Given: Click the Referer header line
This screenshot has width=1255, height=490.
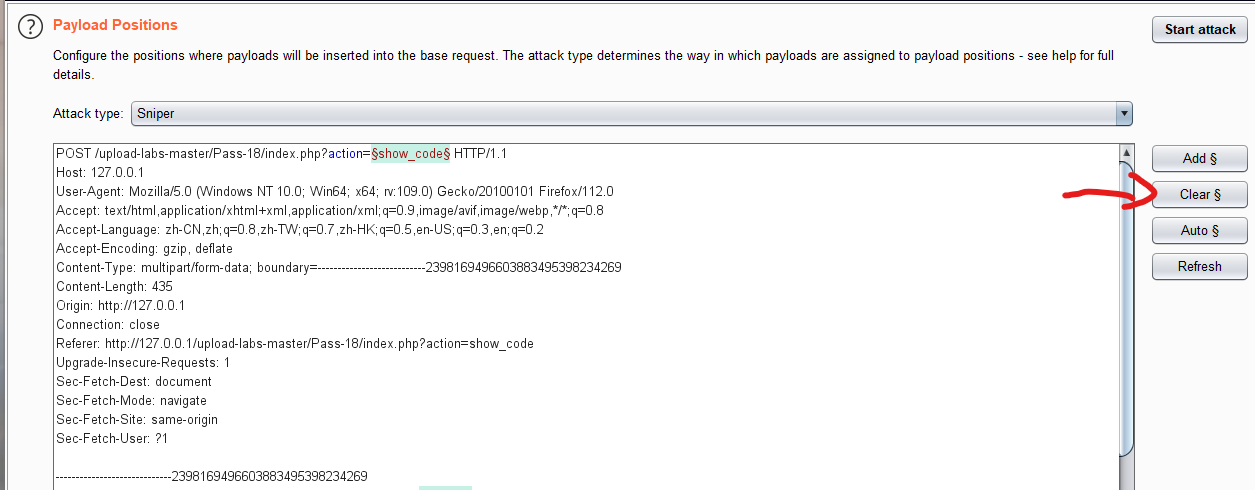Looking at the screenshot, I should (294, 344).
